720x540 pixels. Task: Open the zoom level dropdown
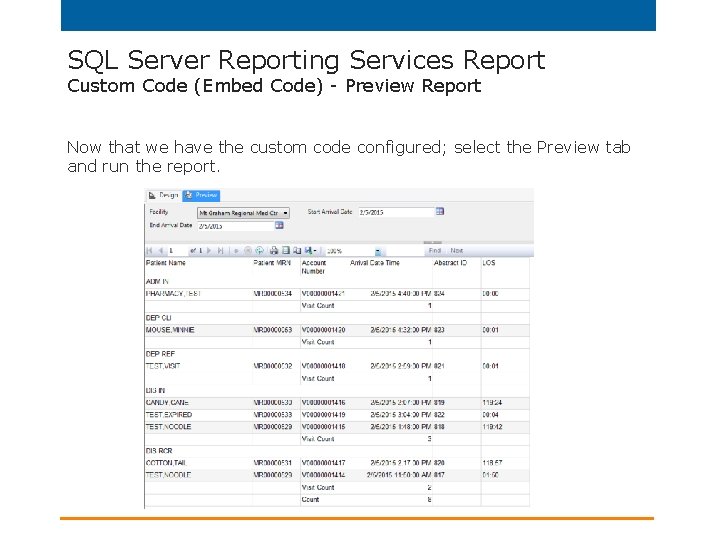pos(377,251)
